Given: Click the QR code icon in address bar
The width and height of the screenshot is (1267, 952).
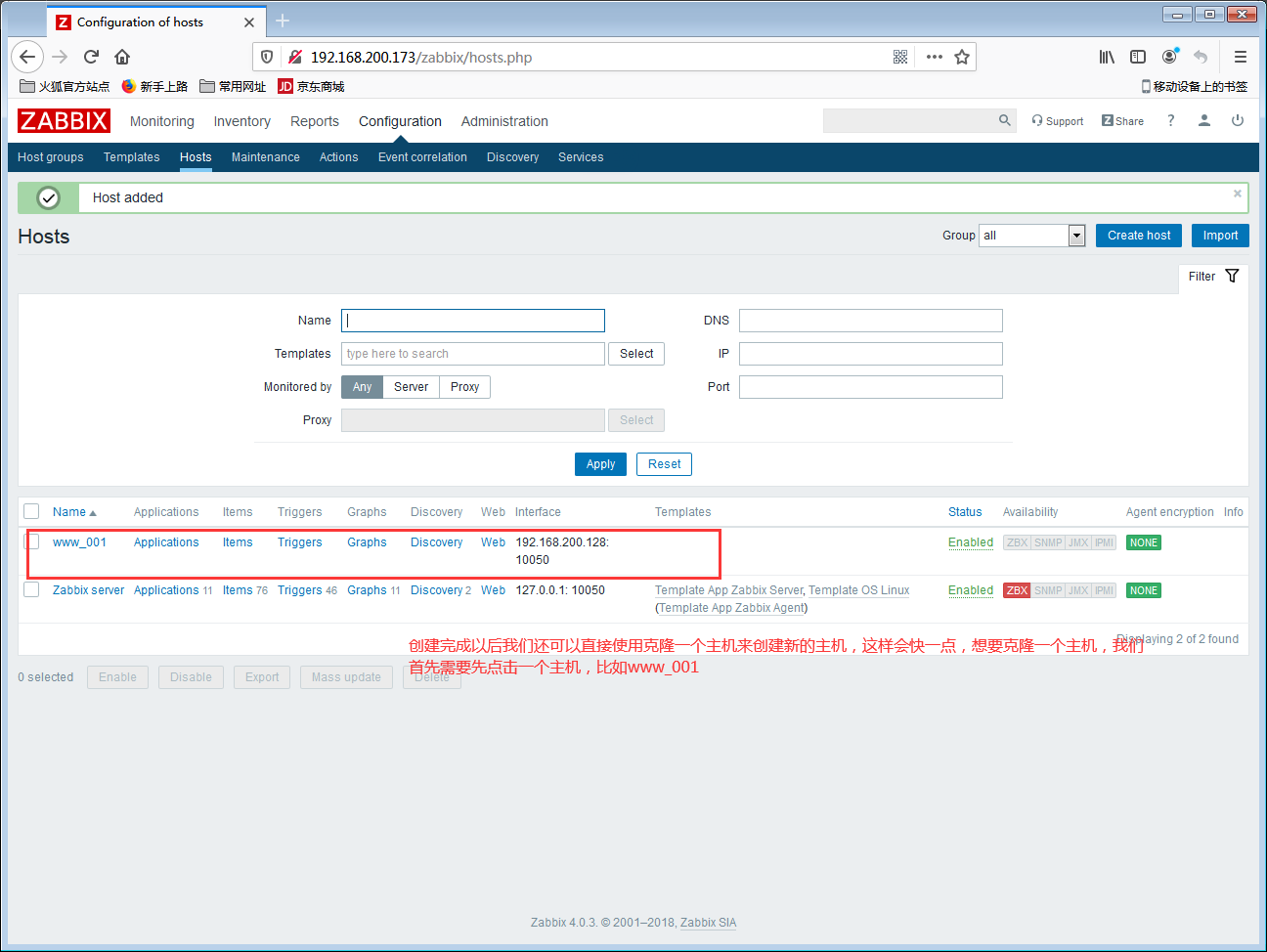Looking at the screenshot, I should pyautogui.click(x=900, y=57).
